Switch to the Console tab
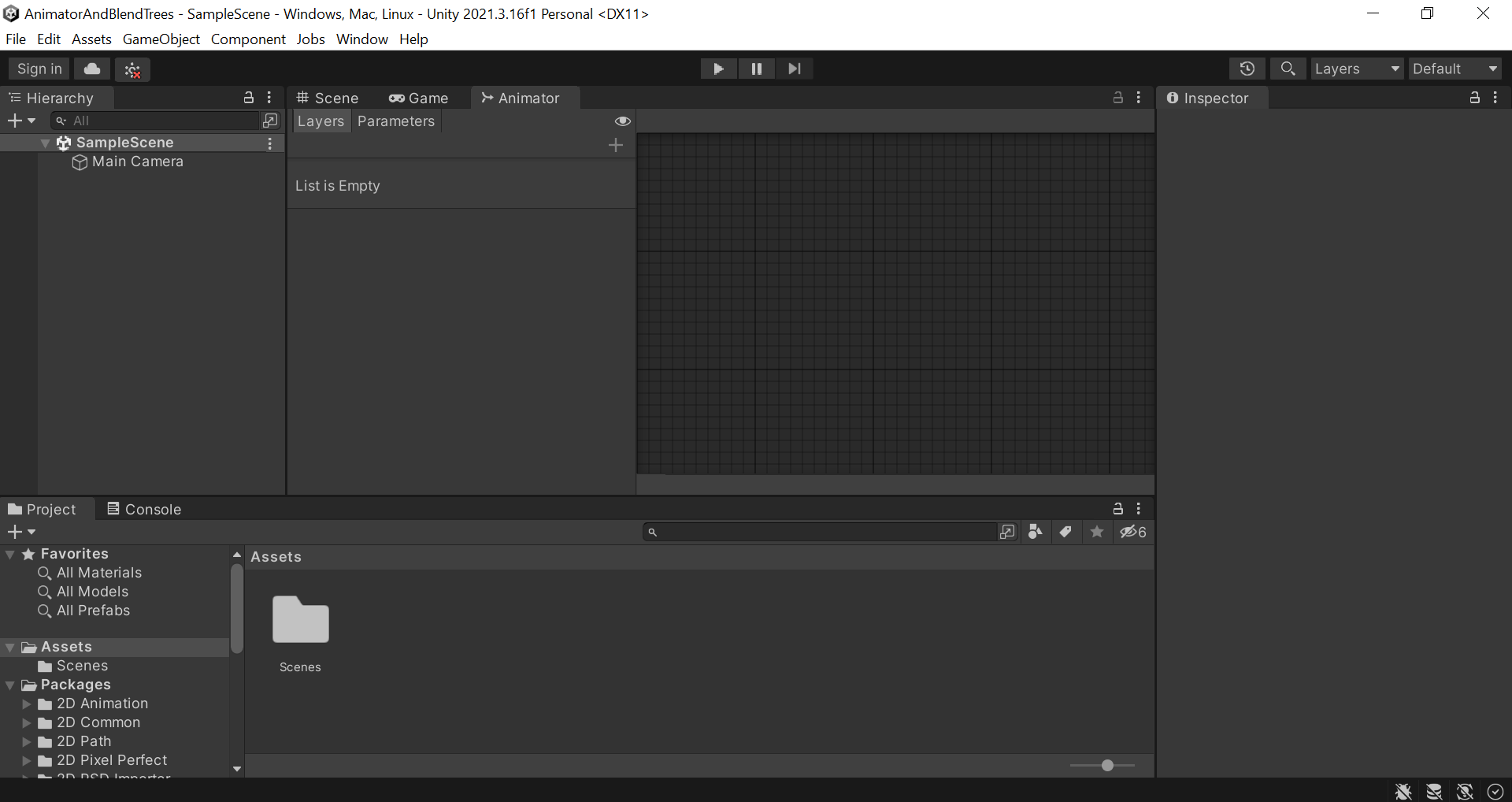The image size is (1512, 802). coord(145,509)
